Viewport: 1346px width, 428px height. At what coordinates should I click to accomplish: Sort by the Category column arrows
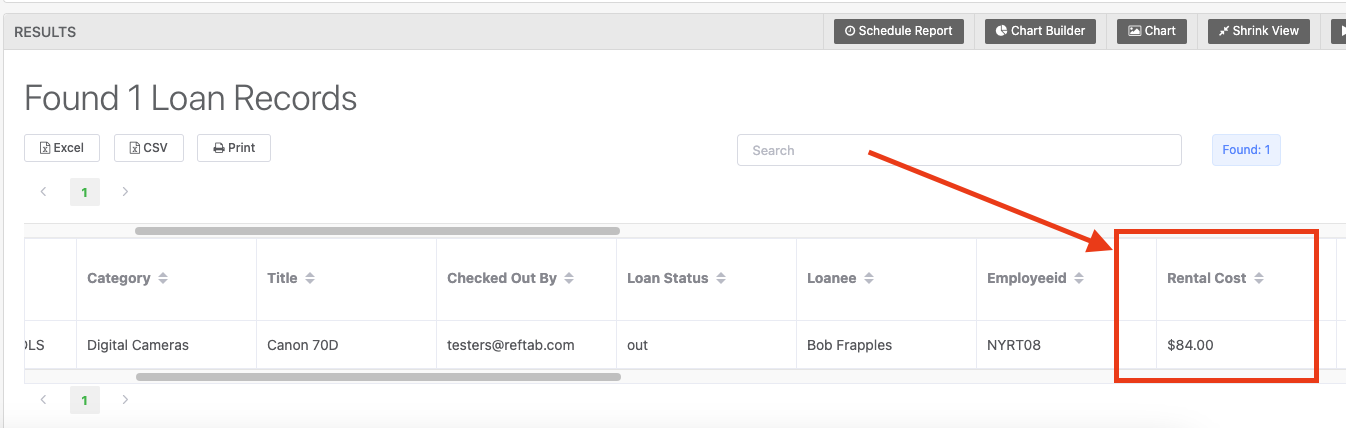coord(163,278)
